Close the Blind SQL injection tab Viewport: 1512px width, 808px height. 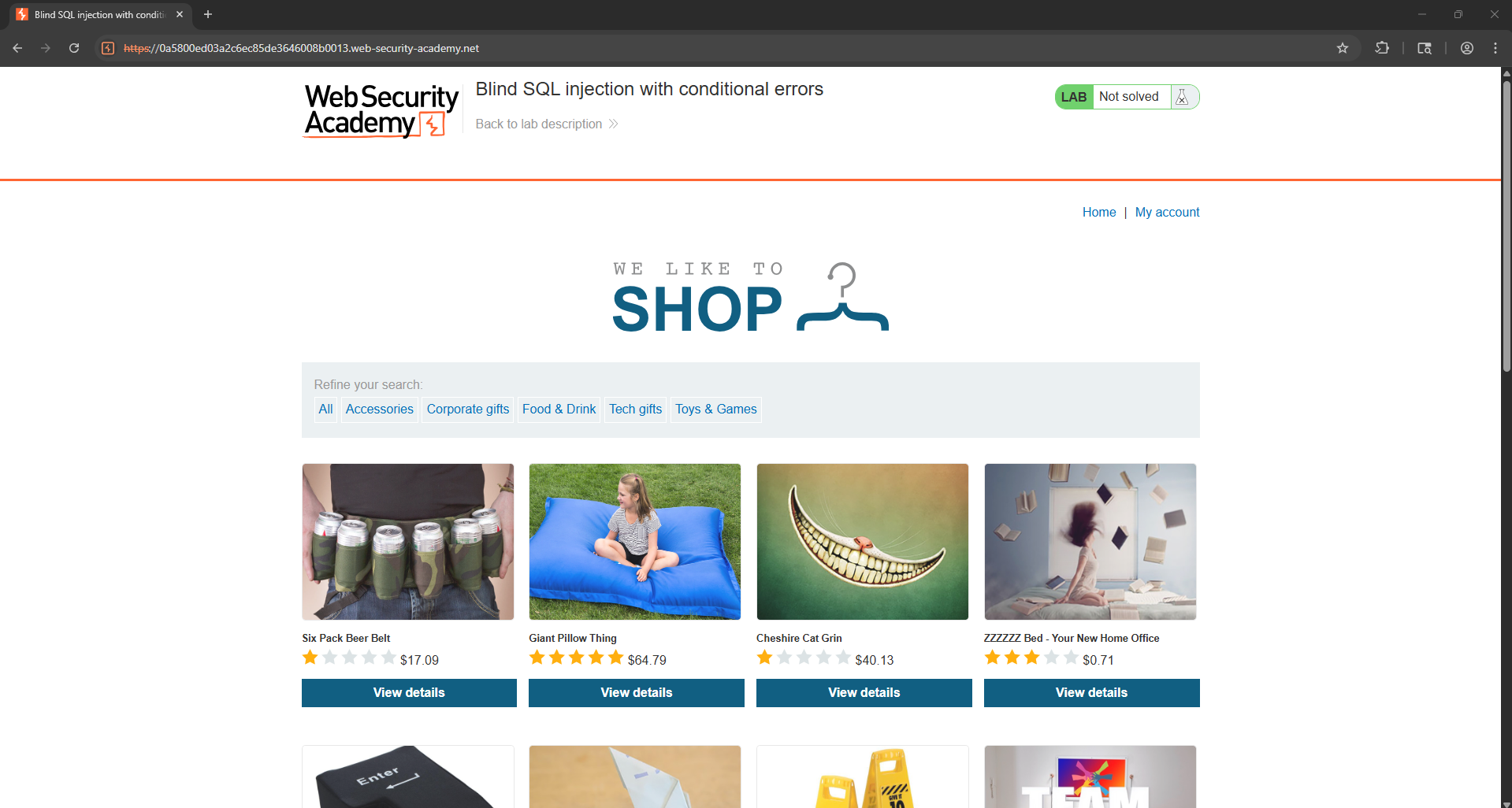tap(180, 14)
